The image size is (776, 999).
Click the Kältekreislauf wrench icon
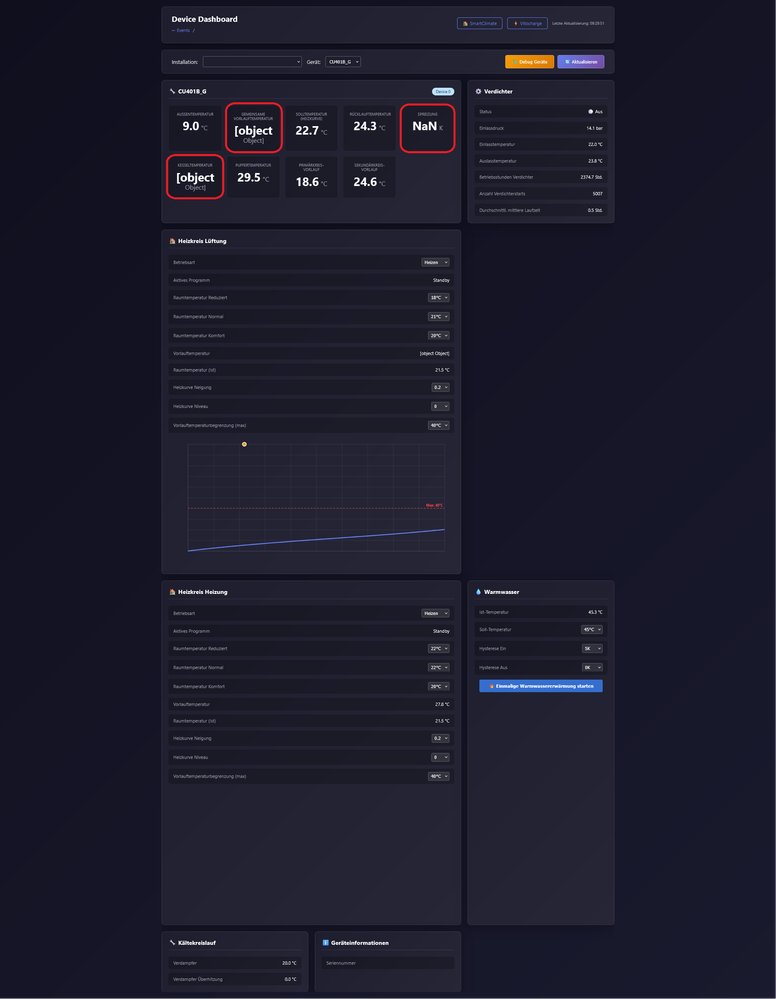coord(172,942)
